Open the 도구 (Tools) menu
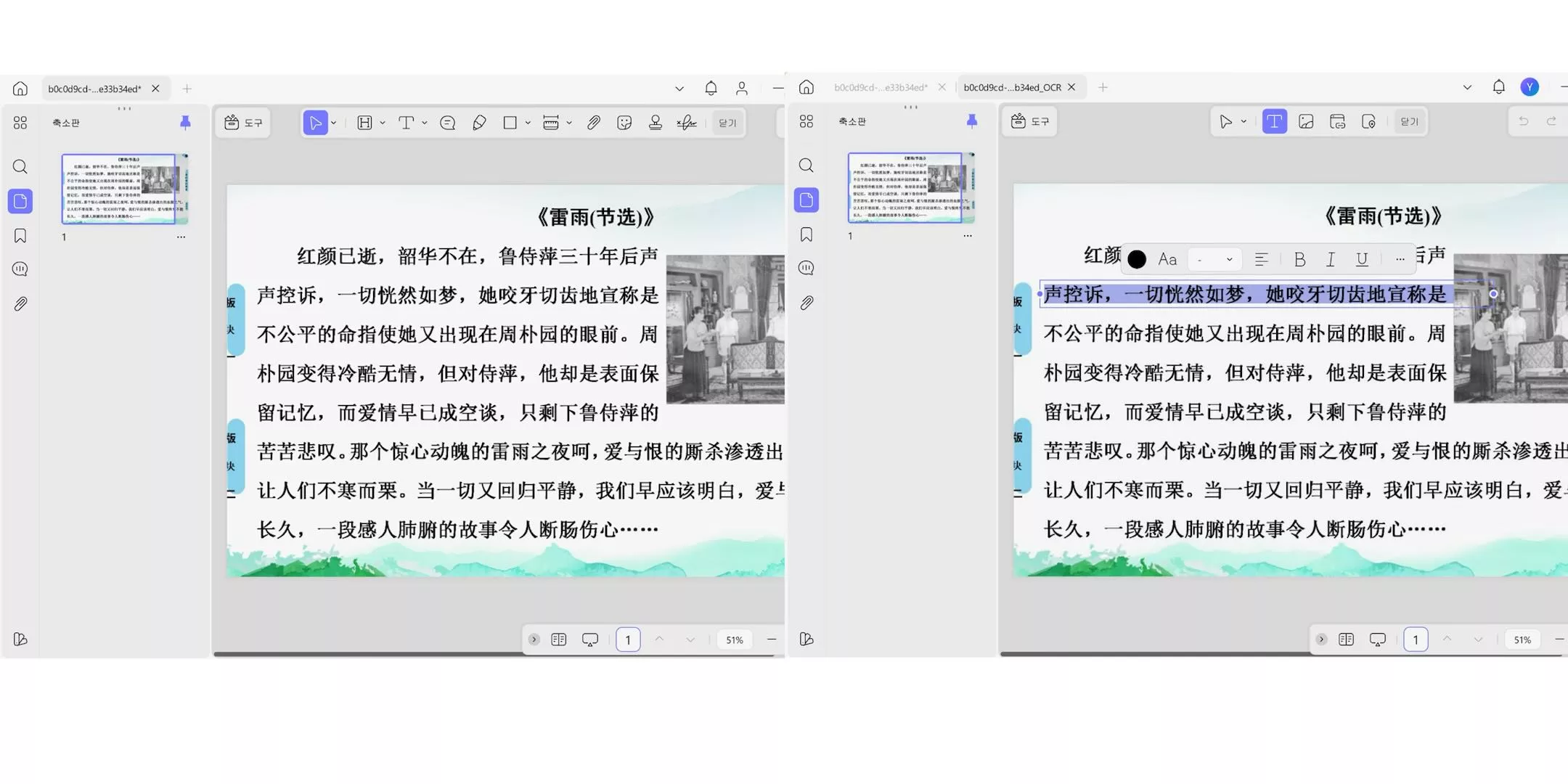 point(242,122)
